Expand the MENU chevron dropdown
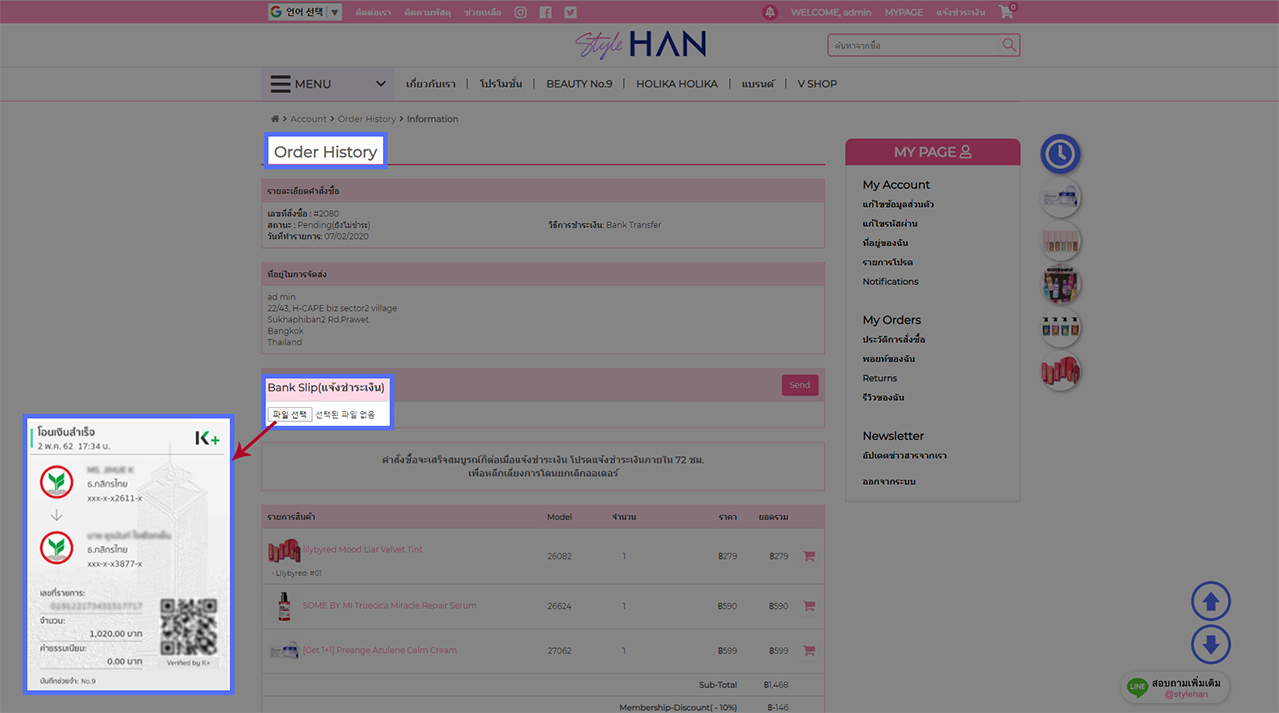1279x713 pixels. (x=380, y=84)
